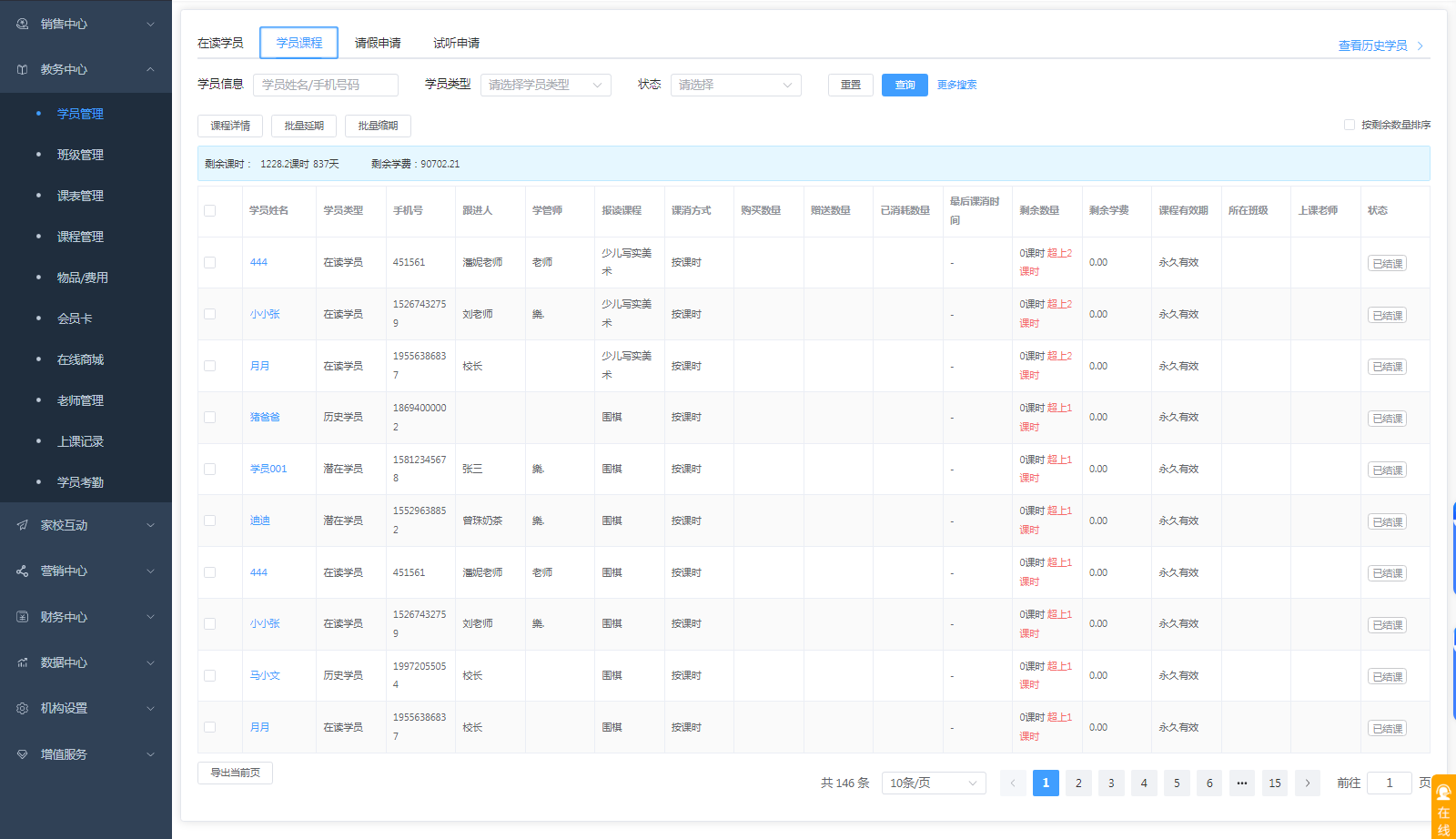Open the 10条/页 page size dropdown
Viewport: 1456px width, 839px height.
point(934,783)
